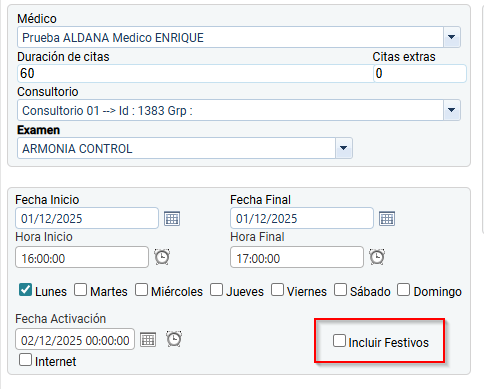The image size is (484, 389).
Task: Click the Hora Inicio label
Action: click(x=44, y=237)
